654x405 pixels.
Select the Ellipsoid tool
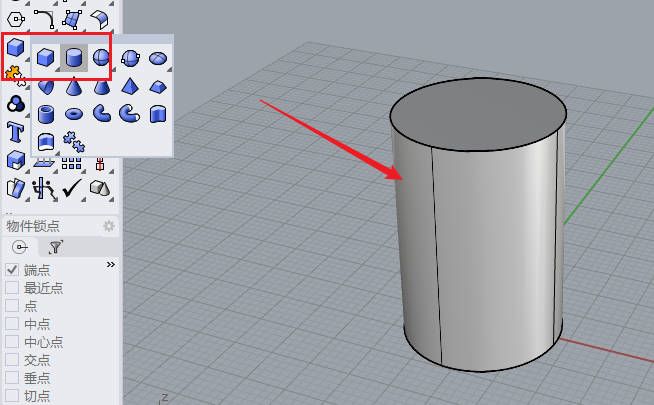(158, 58)
